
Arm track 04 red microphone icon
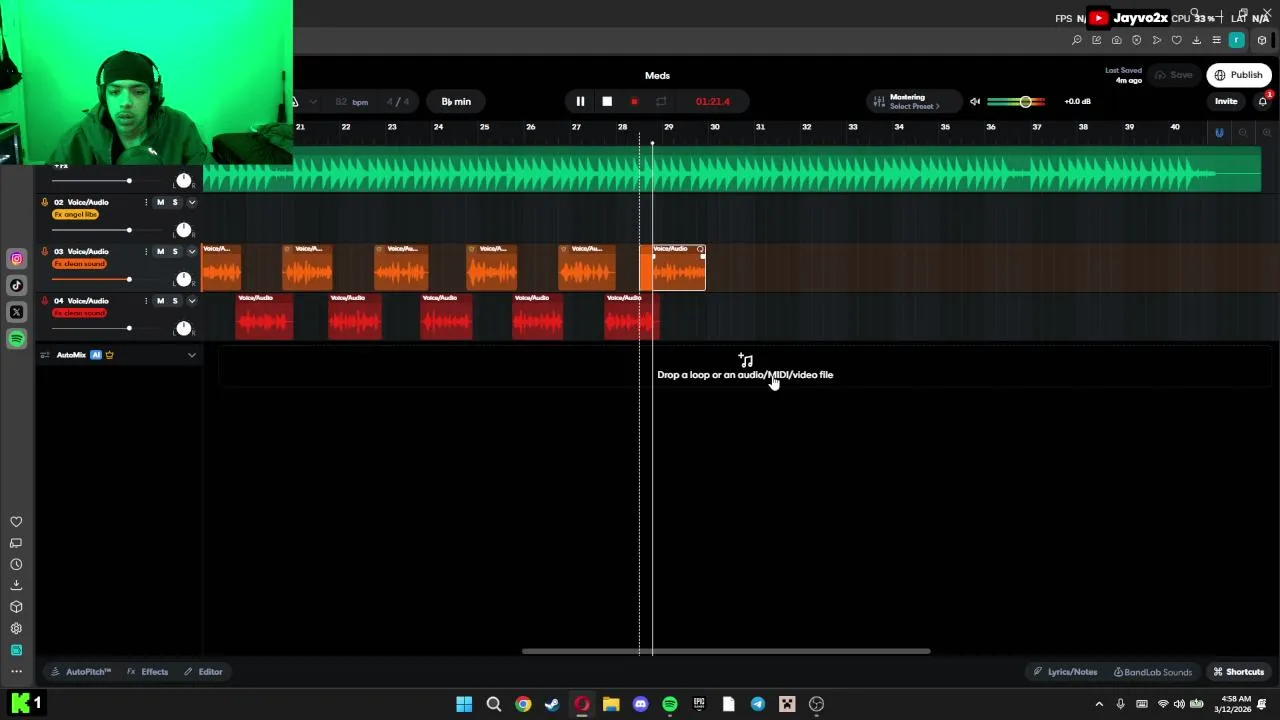click(x=44, y=300)
